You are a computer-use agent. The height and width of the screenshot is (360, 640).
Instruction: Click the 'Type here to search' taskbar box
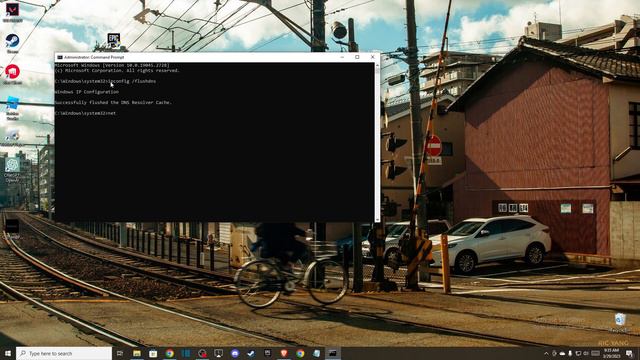tap(64, 353)
